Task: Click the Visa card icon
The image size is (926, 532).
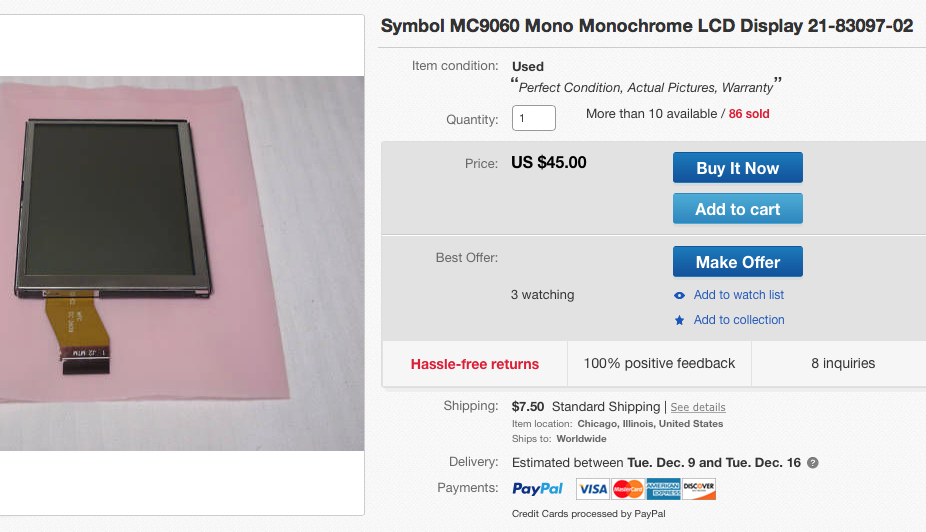Action: 592,489
